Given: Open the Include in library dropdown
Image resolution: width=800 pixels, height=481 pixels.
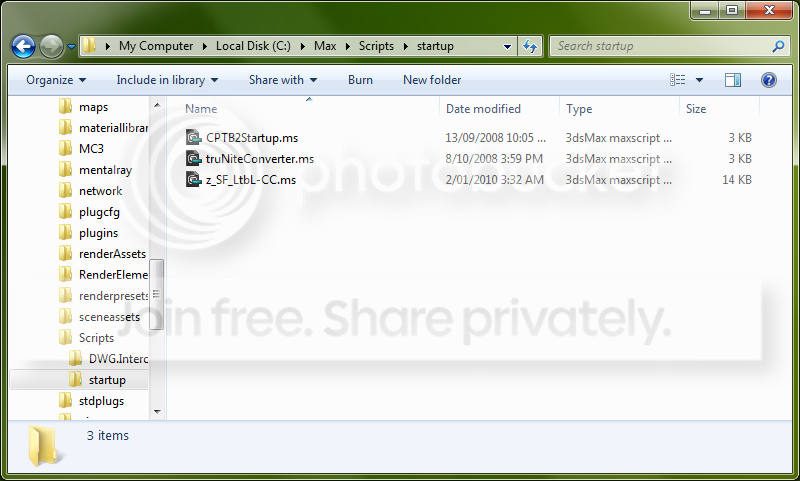Looking at the screenshot, I should 167,80.
